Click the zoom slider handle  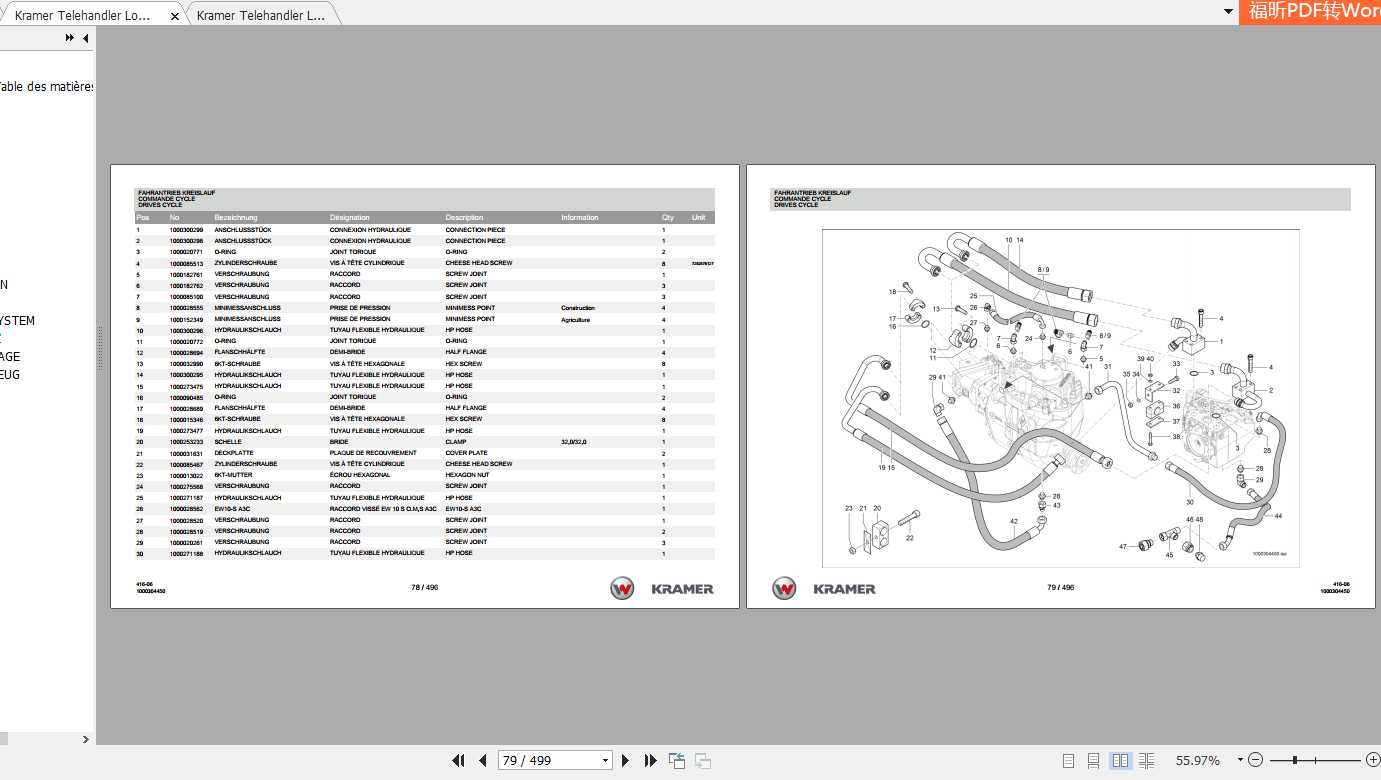(x=1297, y=761)
